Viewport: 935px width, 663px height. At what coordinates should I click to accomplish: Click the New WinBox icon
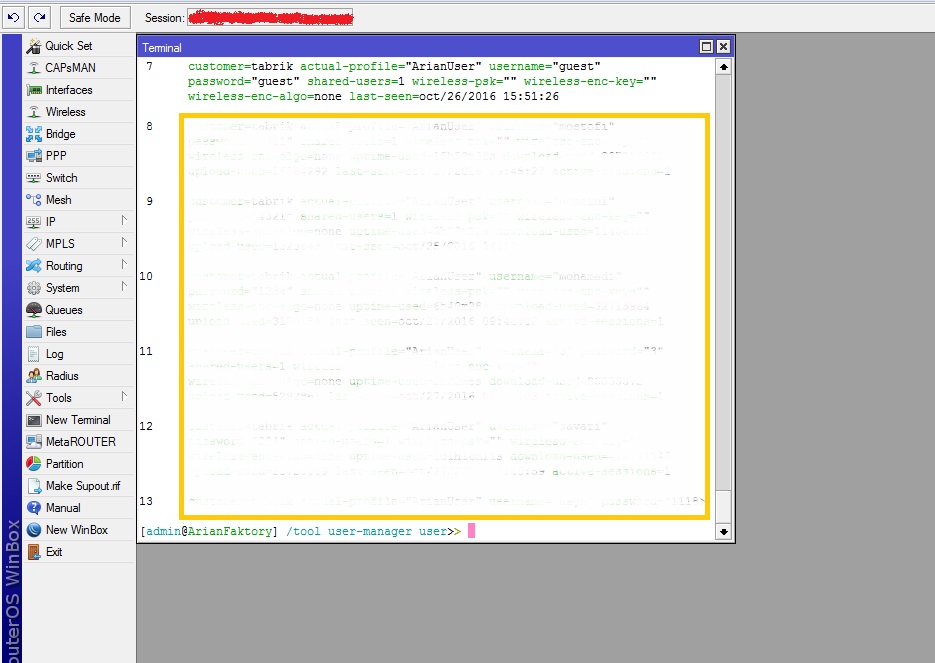coord(34,530)
